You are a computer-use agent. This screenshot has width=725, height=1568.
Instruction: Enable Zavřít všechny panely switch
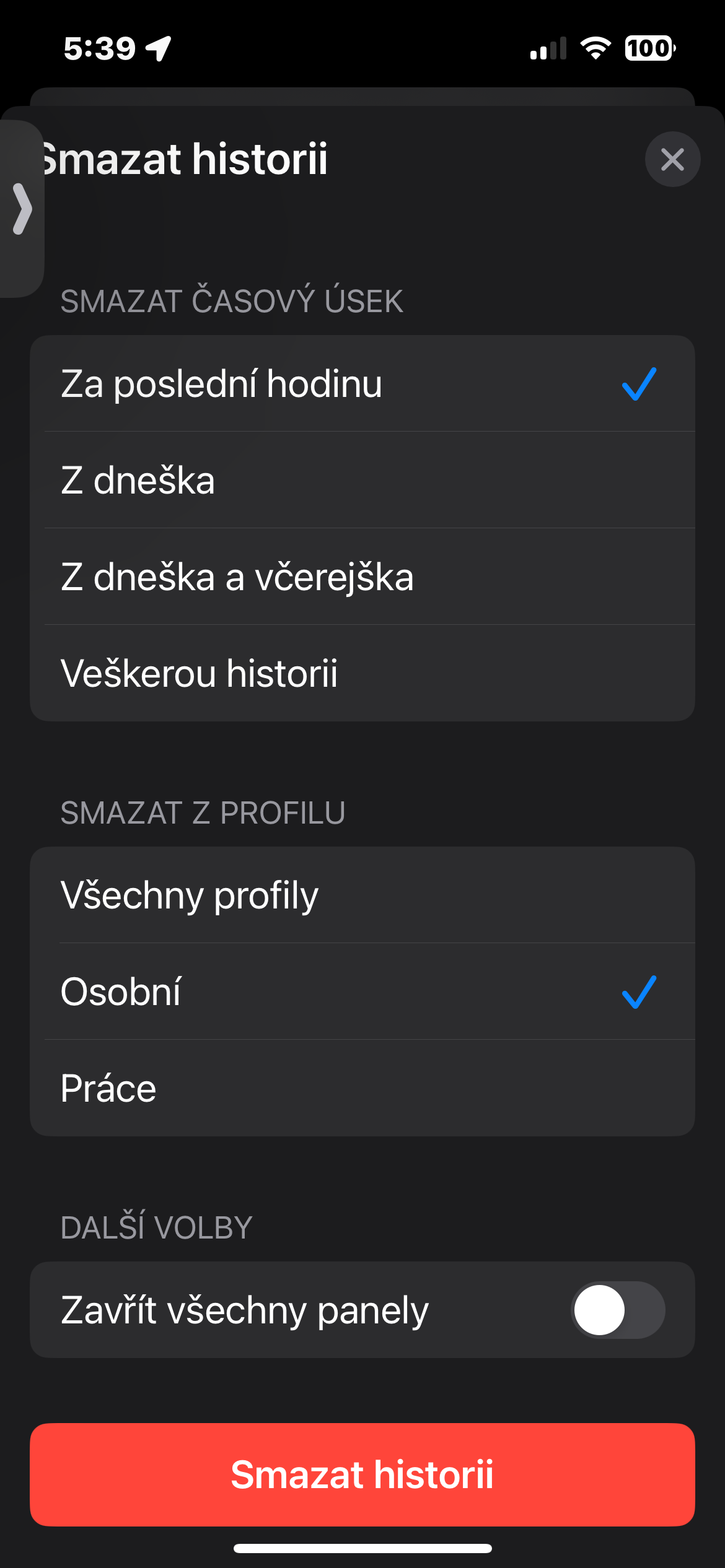[618, 1310]
